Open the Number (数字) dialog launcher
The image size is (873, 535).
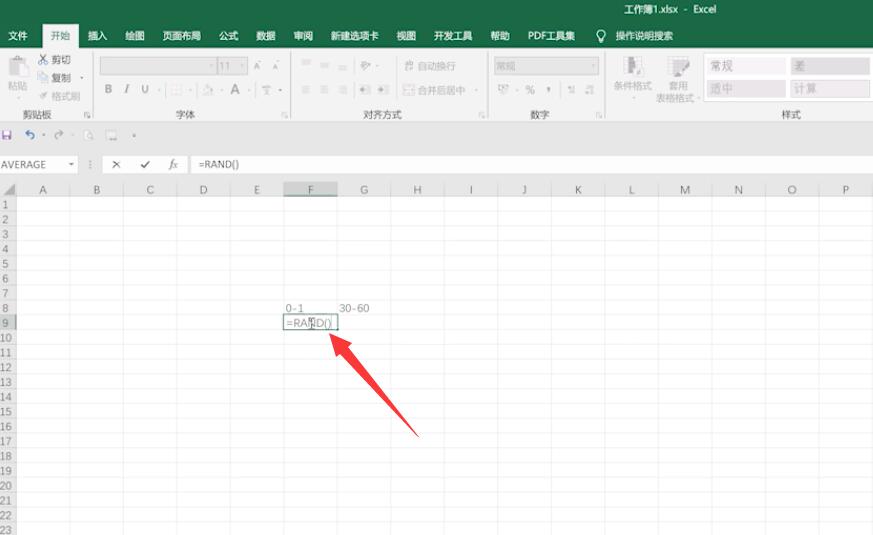tap(599, 115)
